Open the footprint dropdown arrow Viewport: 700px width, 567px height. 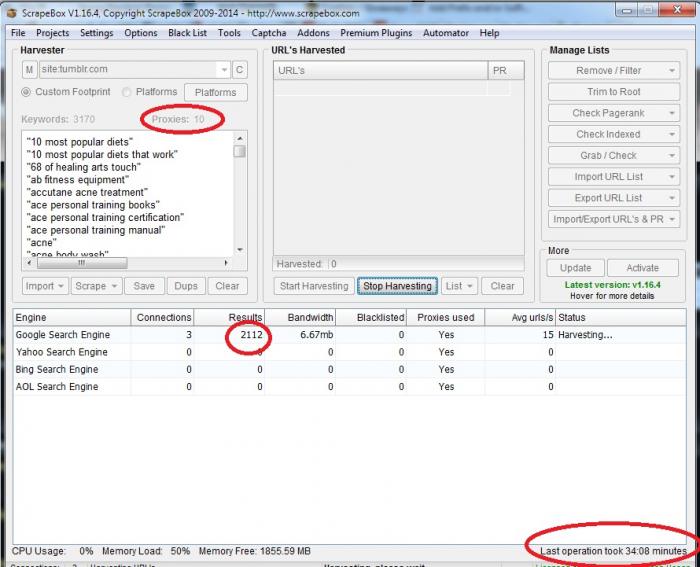pos(224,70)
